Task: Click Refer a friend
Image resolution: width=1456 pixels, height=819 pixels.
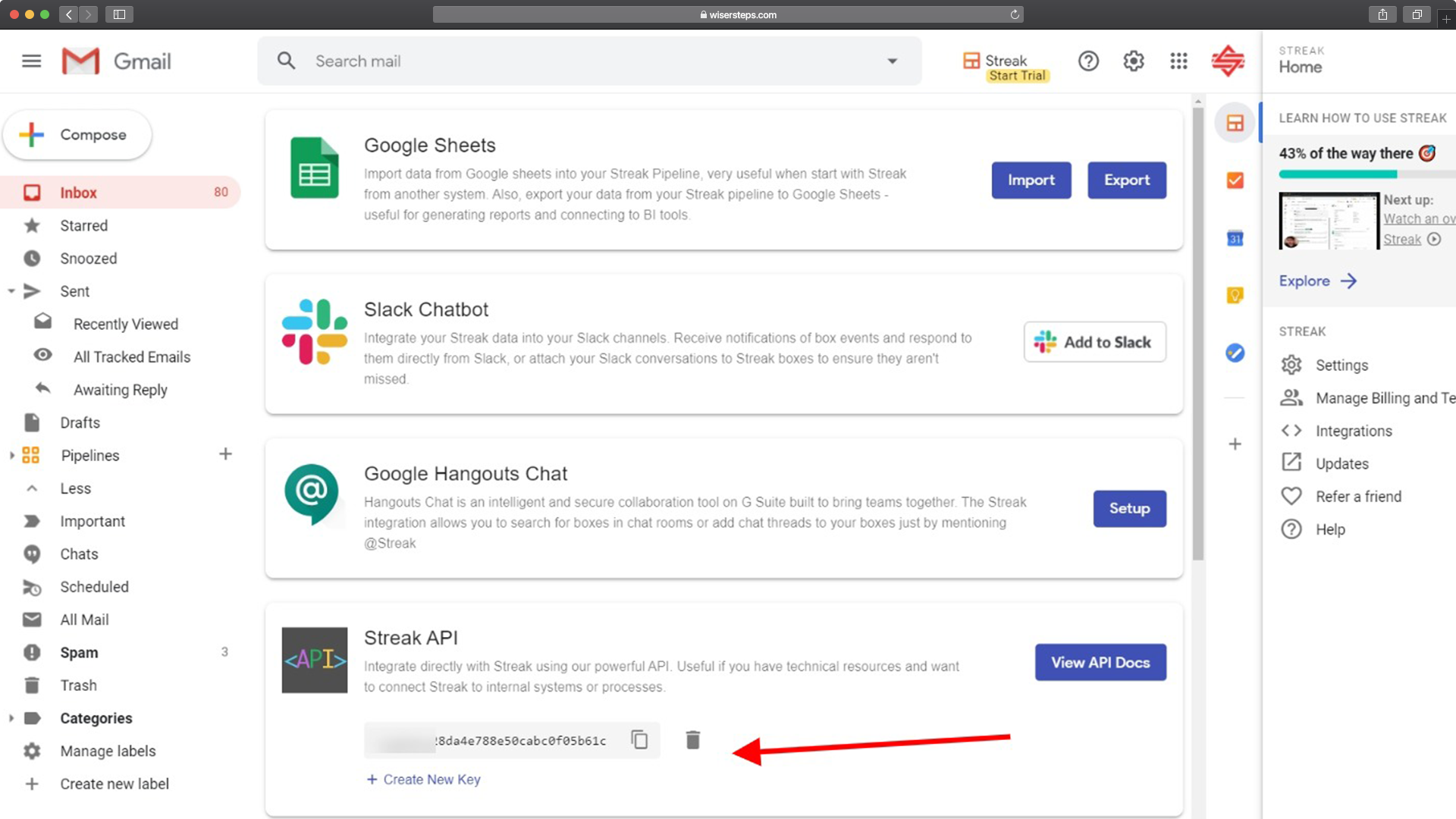Action: click(1358, 497)
